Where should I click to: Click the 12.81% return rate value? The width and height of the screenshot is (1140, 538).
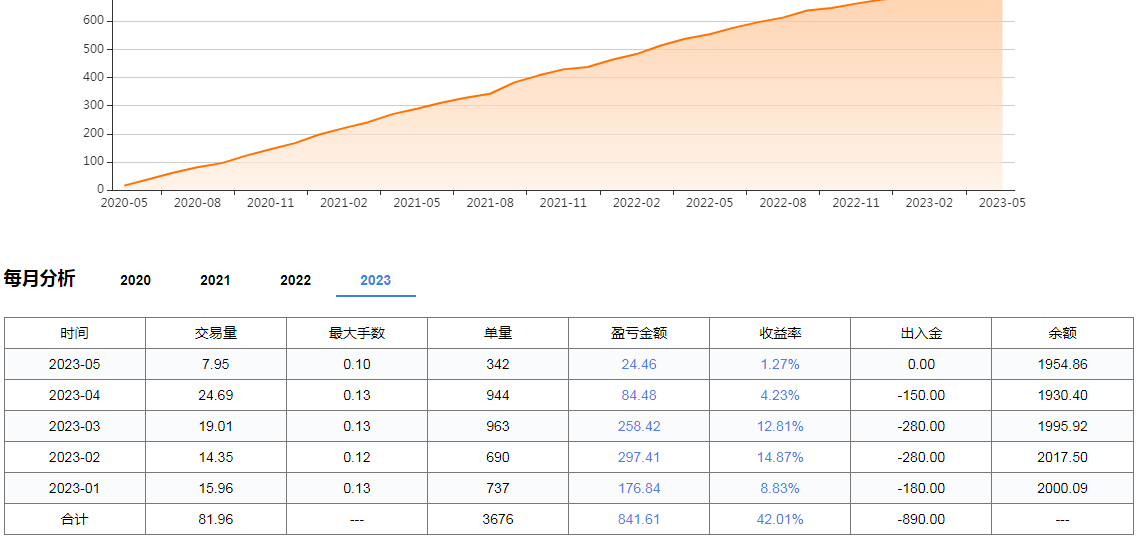click(780, 427)
